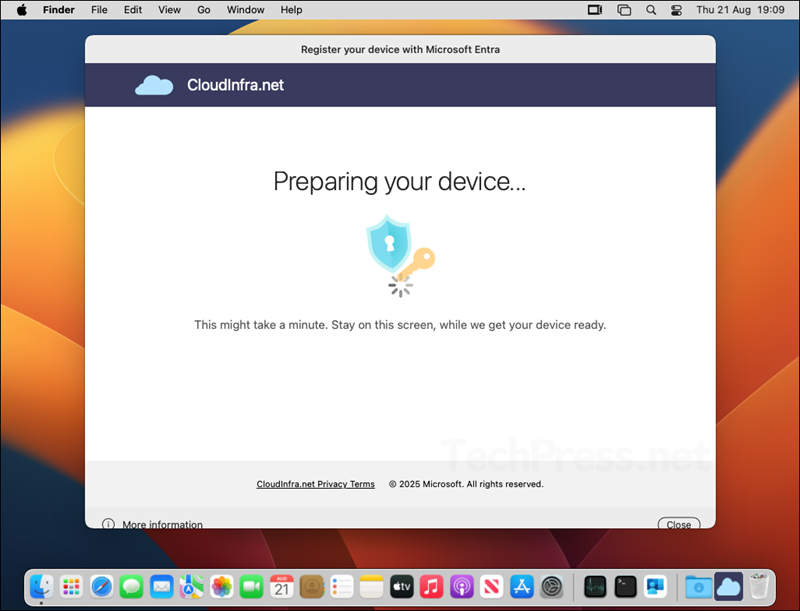Click the screen recording menu bar icon

tap(595, 10)
